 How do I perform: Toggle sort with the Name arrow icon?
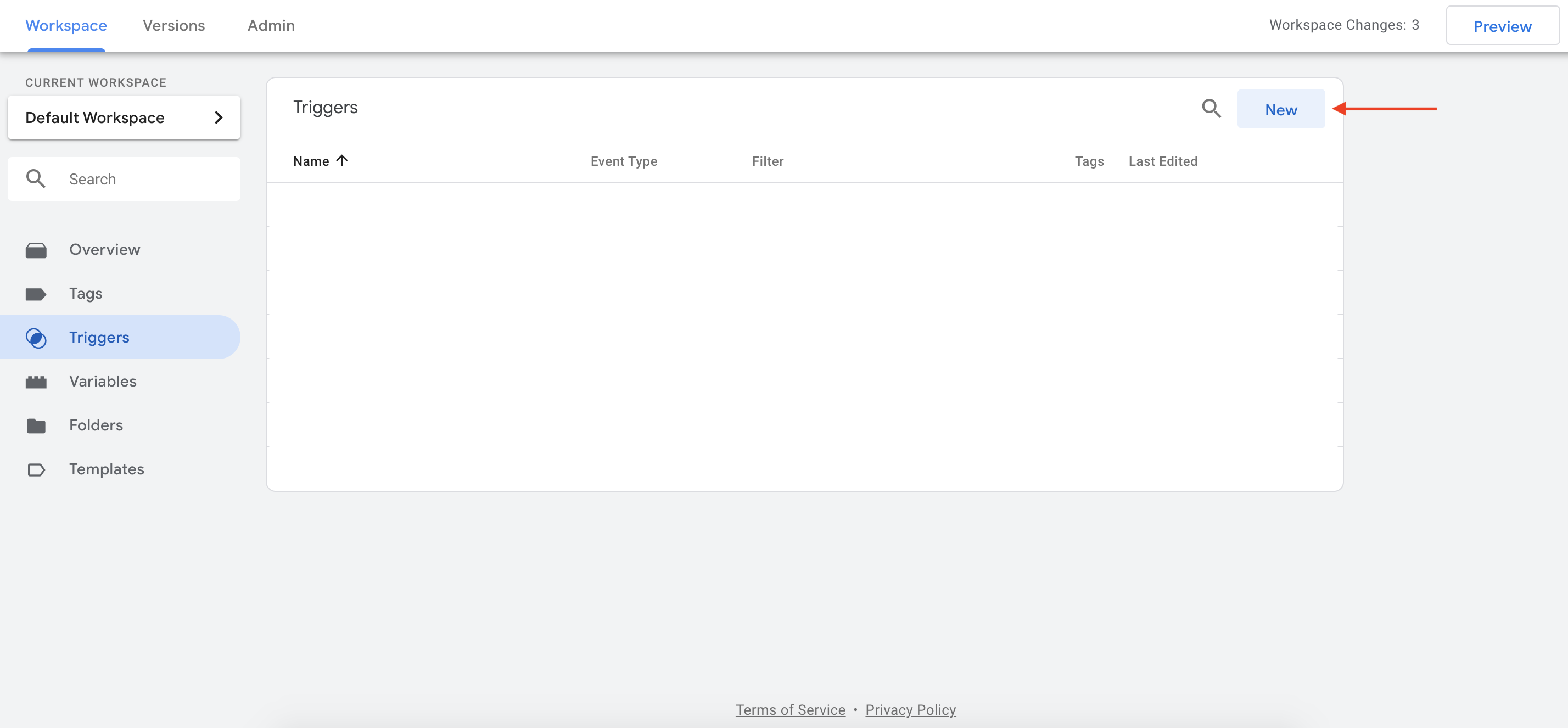pos(342,161)
